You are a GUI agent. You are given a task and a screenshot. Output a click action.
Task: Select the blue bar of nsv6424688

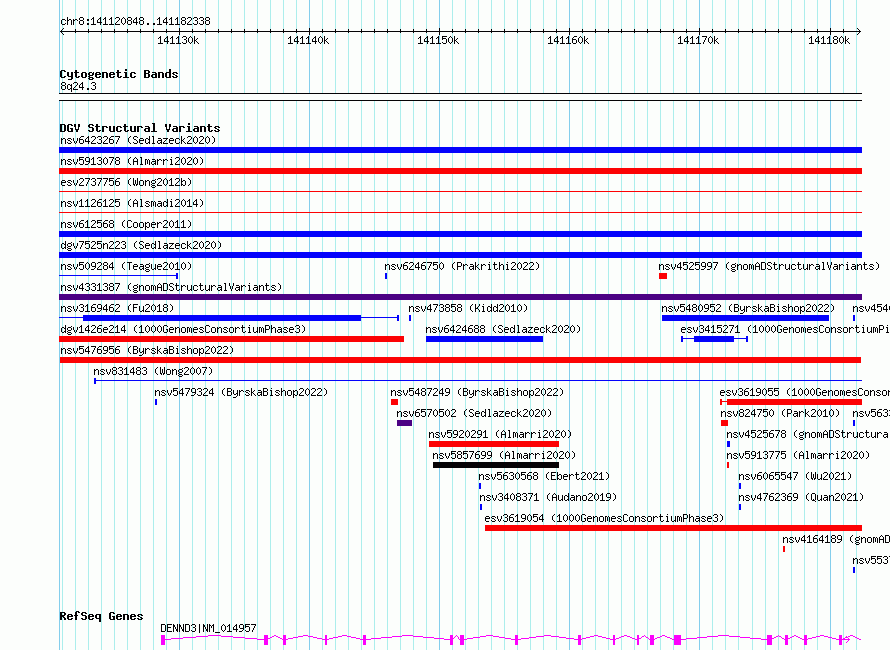coord(484,339)
